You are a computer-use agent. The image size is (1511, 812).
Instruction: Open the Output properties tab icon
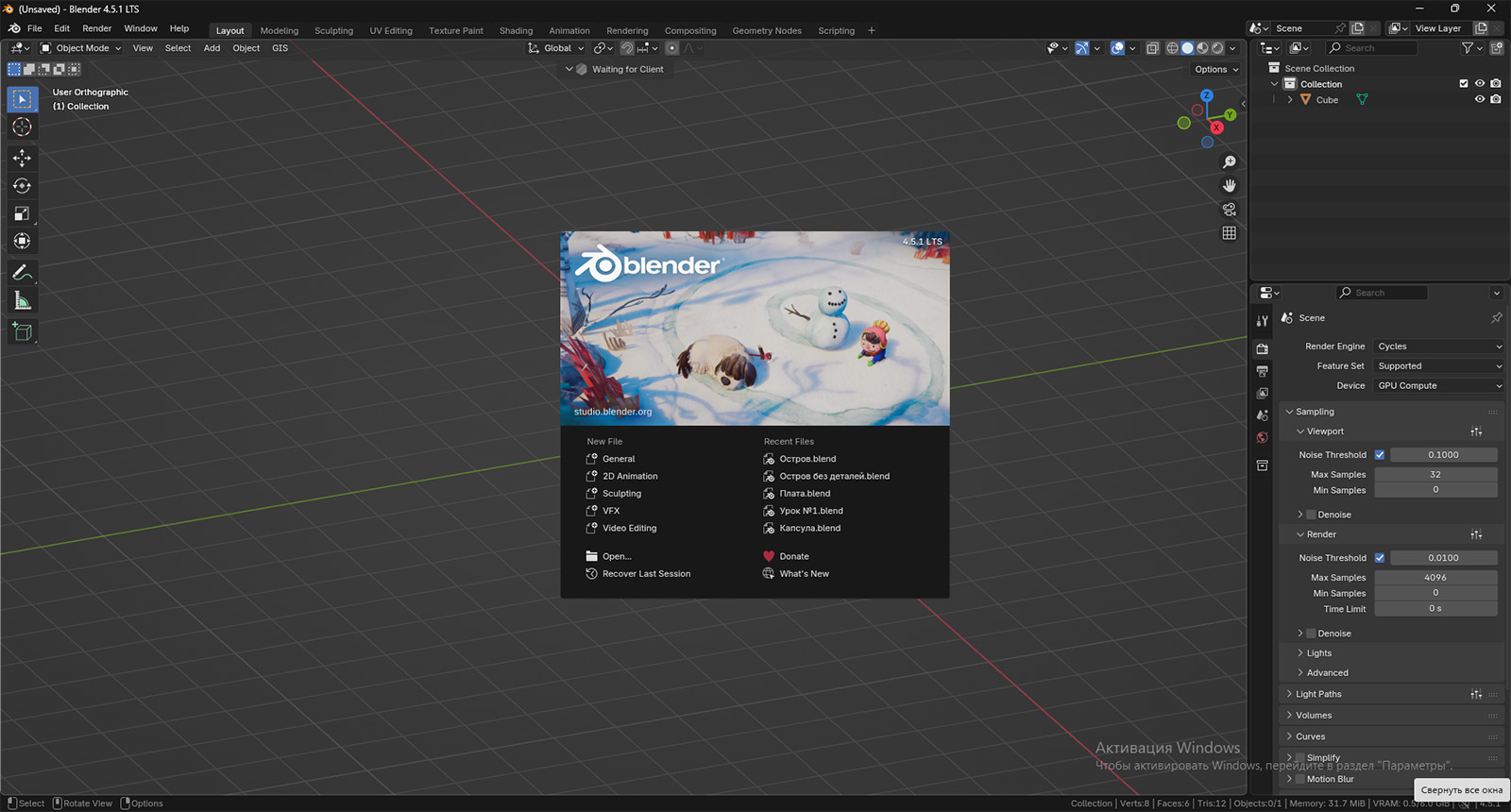coord(1263,371)
